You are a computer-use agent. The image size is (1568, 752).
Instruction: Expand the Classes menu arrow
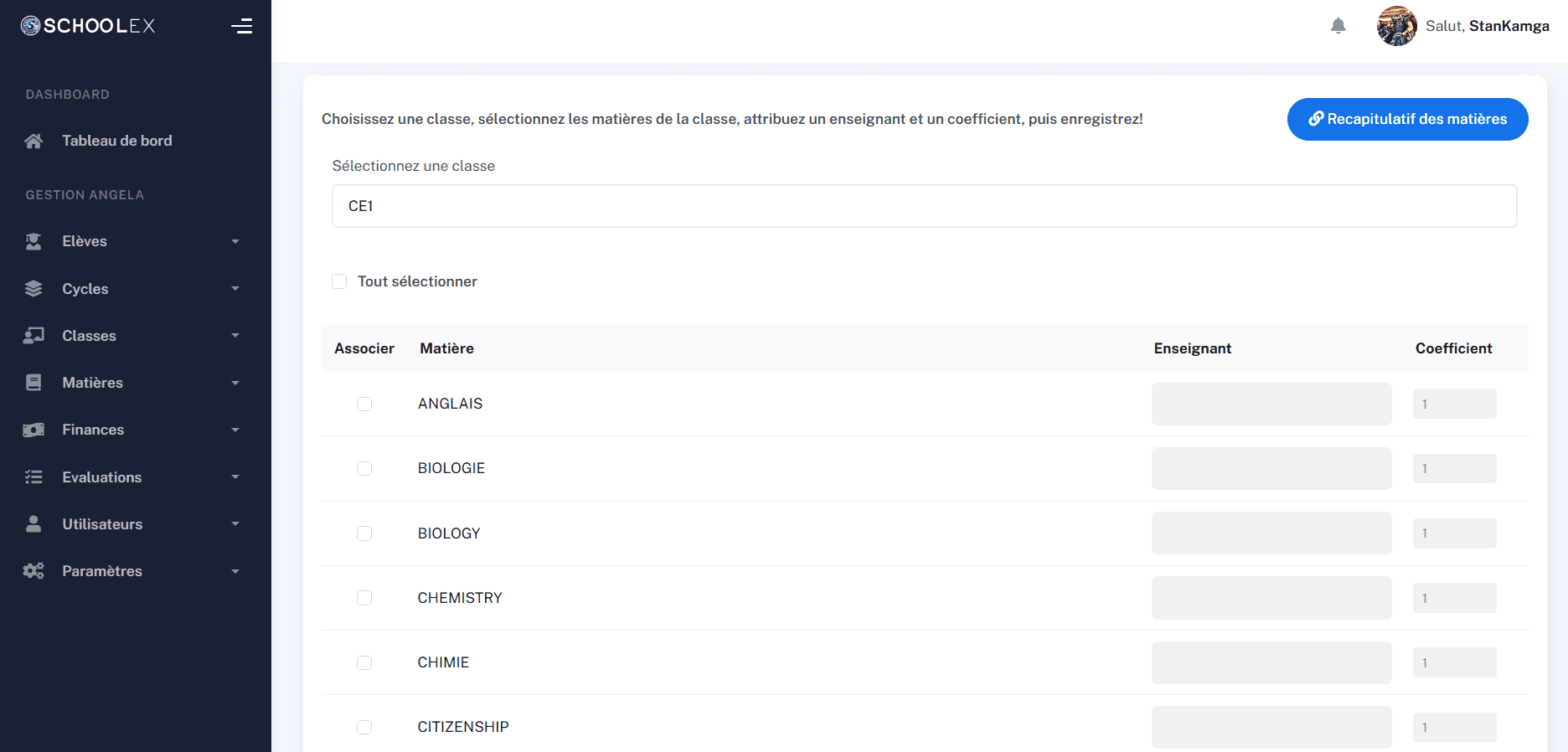(235, 336)
